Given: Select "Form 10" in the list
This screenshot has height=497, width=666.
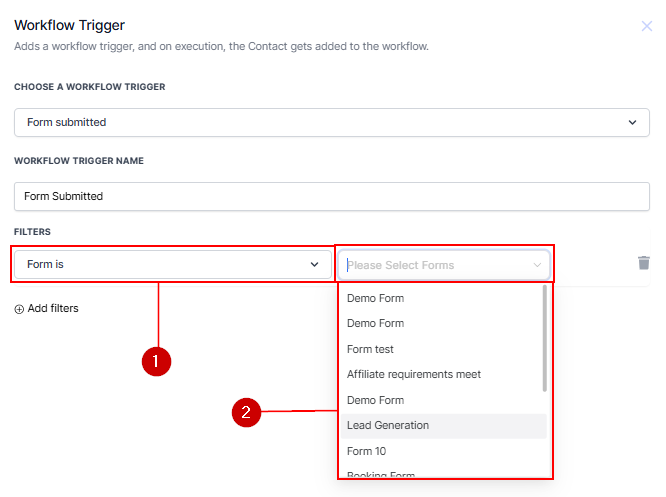Looking at the screenshot, I should tap(366, 451).
